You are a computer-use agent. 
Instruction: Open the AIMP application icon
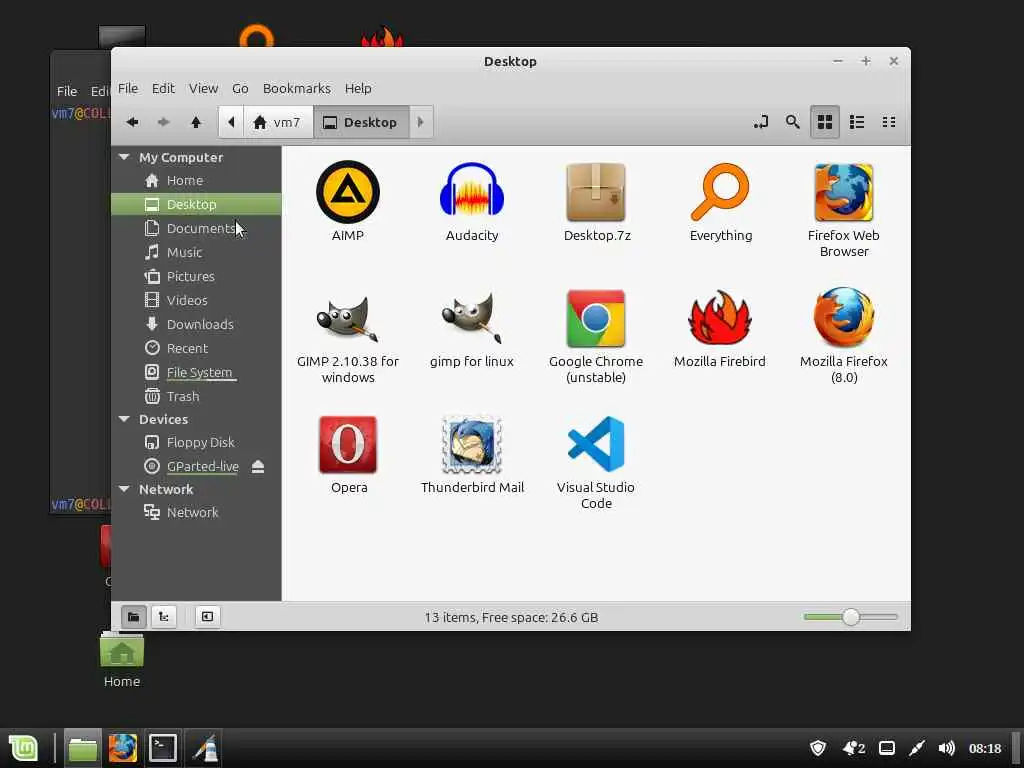pos(347,192)
